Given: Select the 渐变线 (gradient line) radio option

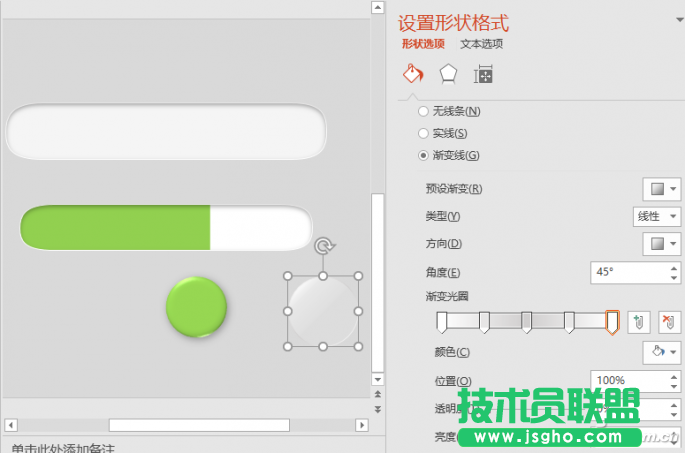Looking at the screenshot, I should (424, 155).
